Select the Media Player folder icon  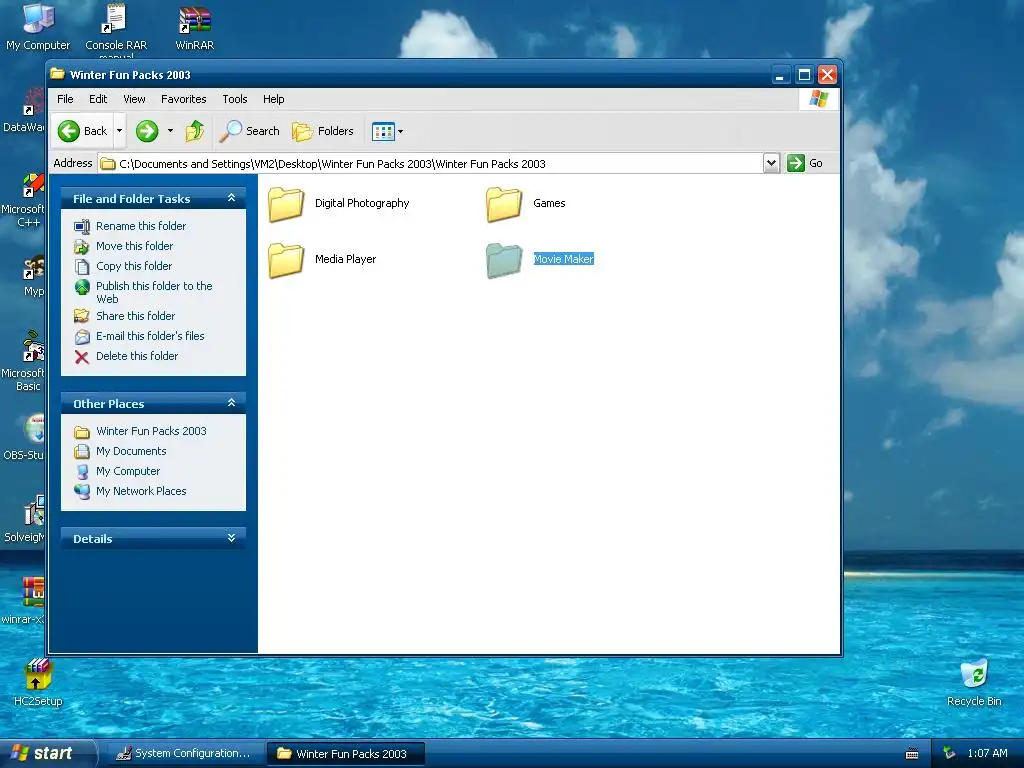point(286,260)
